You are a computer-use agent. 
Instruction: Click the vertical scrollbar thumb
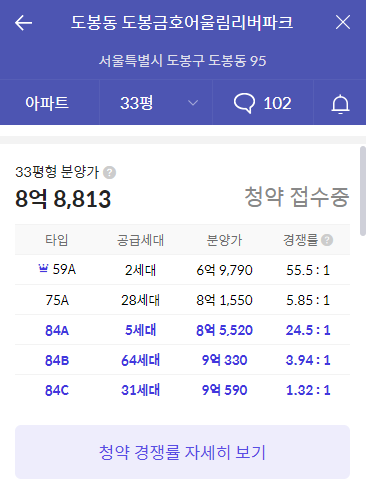(363, 191)
